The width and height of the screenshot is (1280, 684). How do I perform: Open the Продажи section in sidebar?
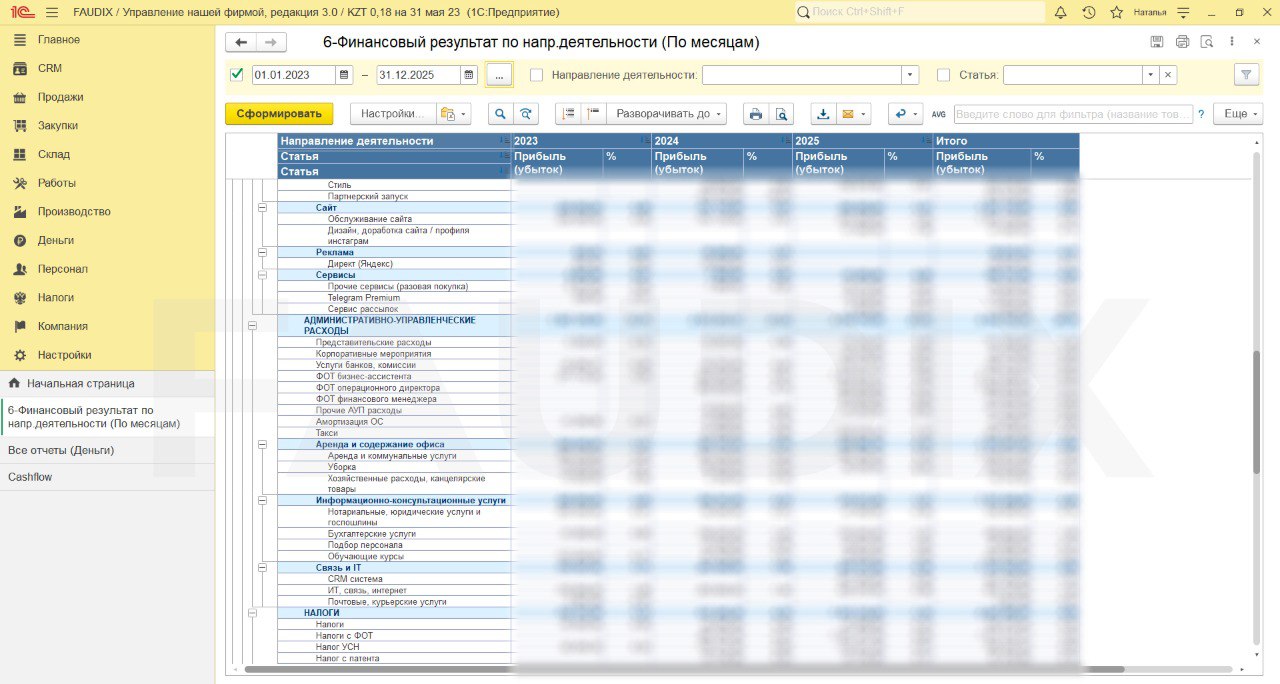pos(60,97)
